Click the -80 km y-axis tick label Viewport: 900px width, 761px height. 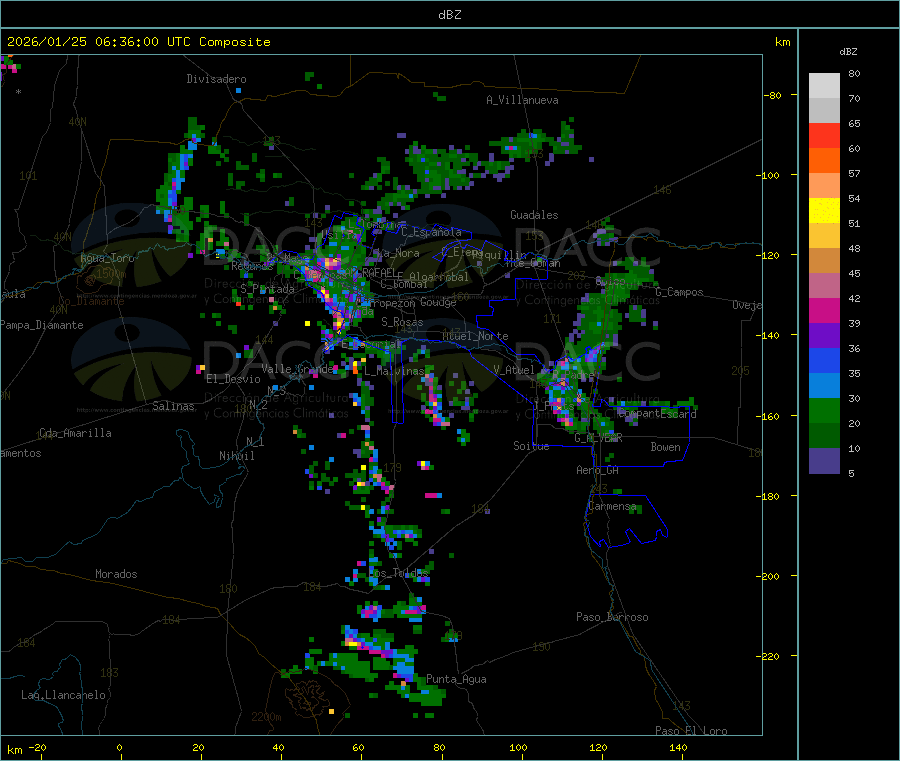[x=772, y=95]
